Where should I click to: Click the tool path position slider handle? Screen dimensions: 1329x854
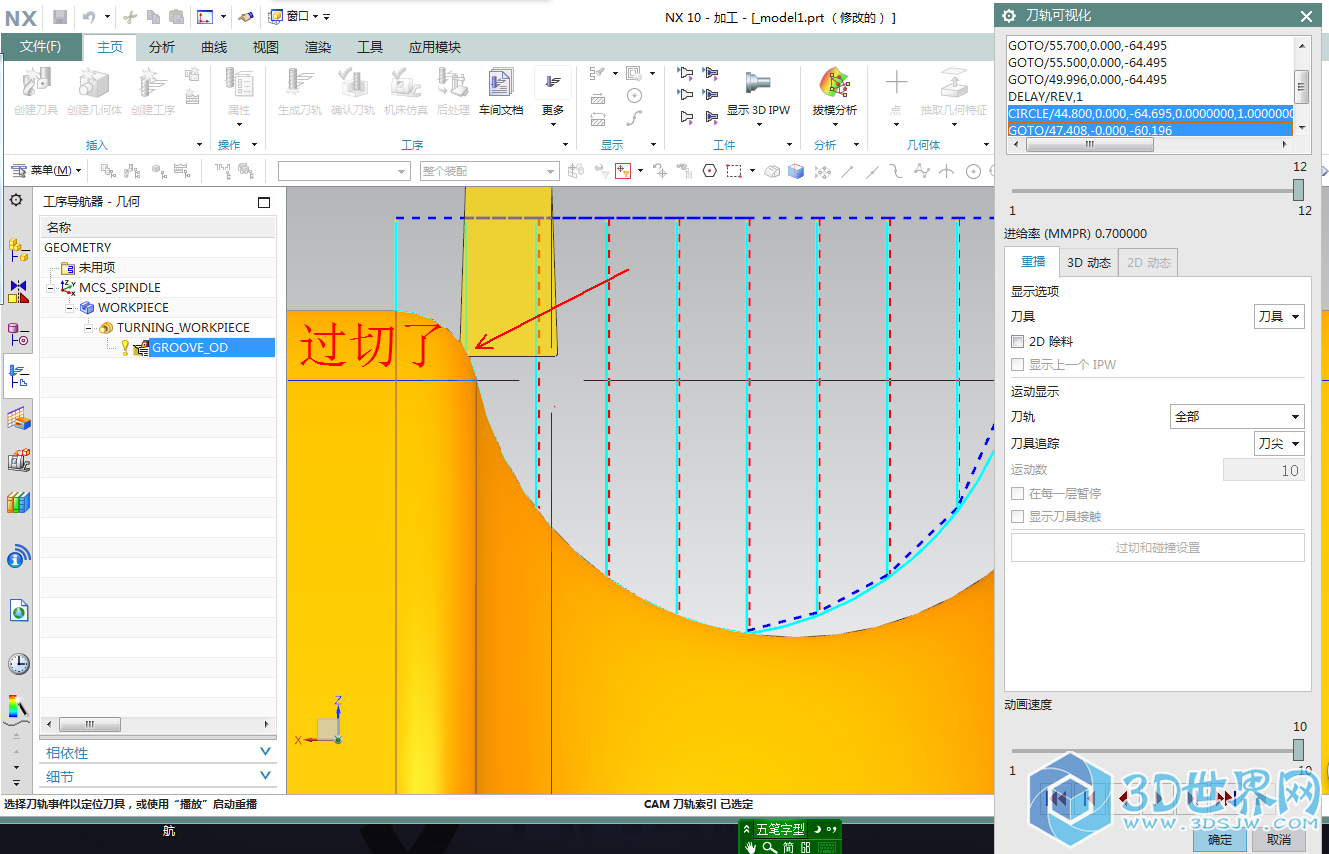point(1299,190)
